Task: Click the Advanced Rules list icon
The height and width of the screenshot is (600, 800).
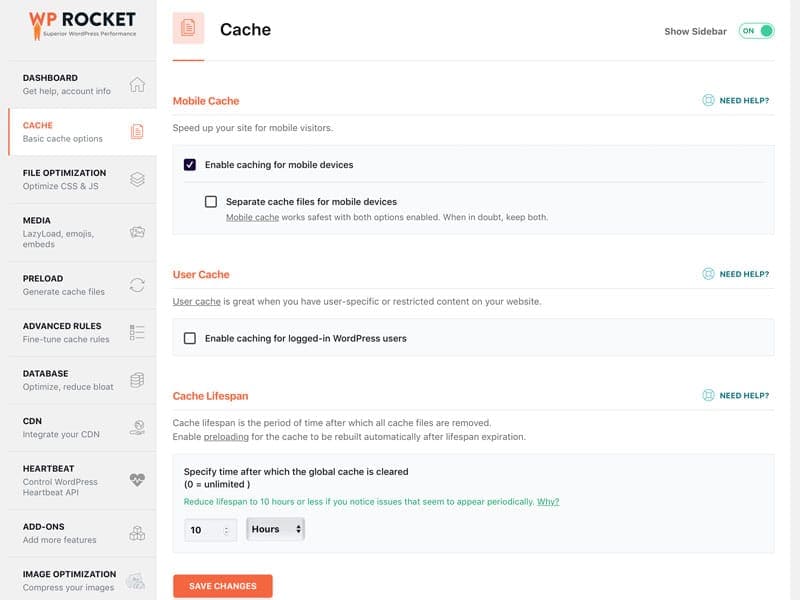Action: 137,332
